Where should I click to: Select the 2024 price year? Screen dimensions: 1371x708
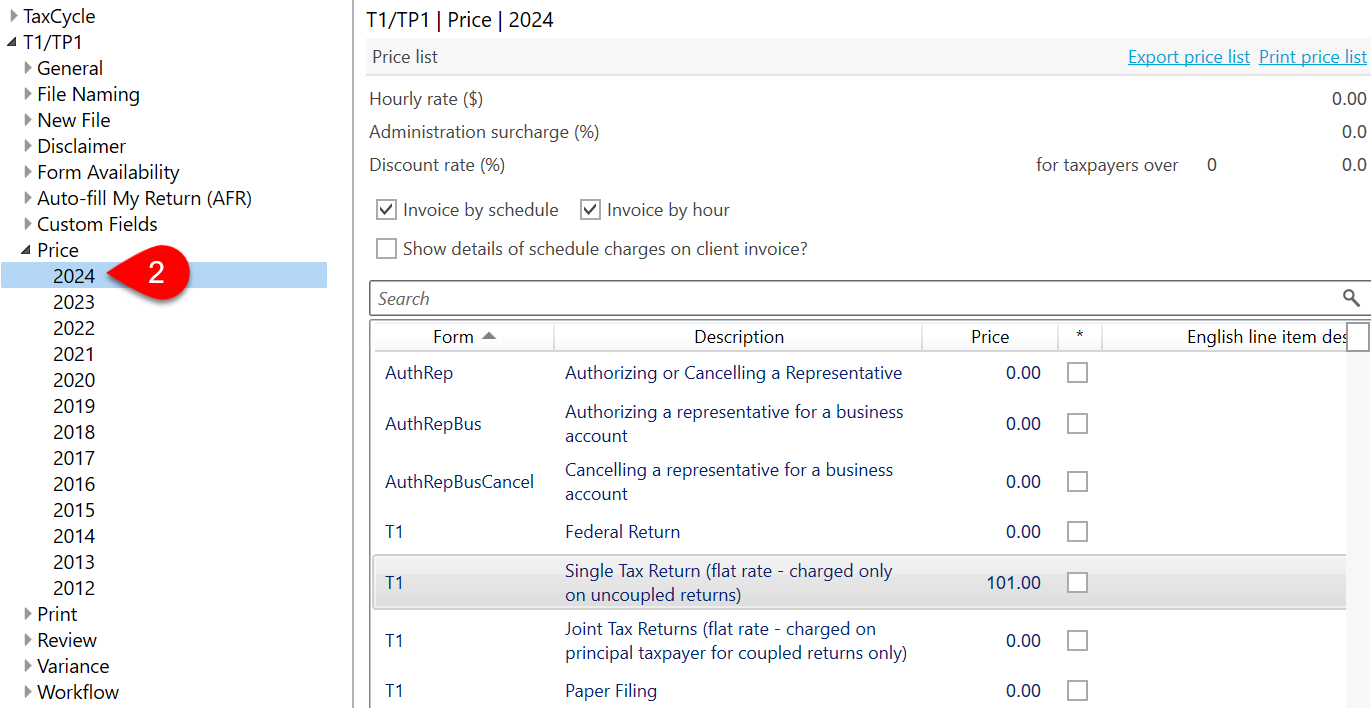click(x=74, y=276)
